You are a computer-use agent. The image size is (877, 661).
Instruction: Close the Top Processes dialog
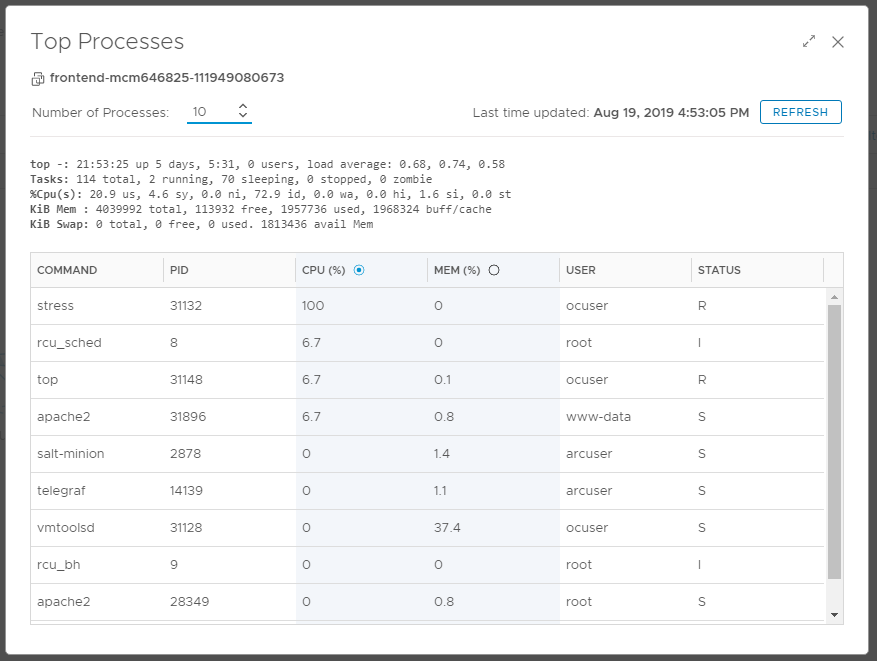tap(838, 42)
